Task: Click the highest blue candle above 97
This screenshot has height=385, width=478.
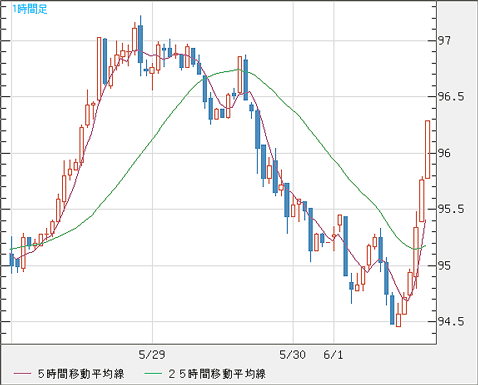Action: click(x=140, y=44)
